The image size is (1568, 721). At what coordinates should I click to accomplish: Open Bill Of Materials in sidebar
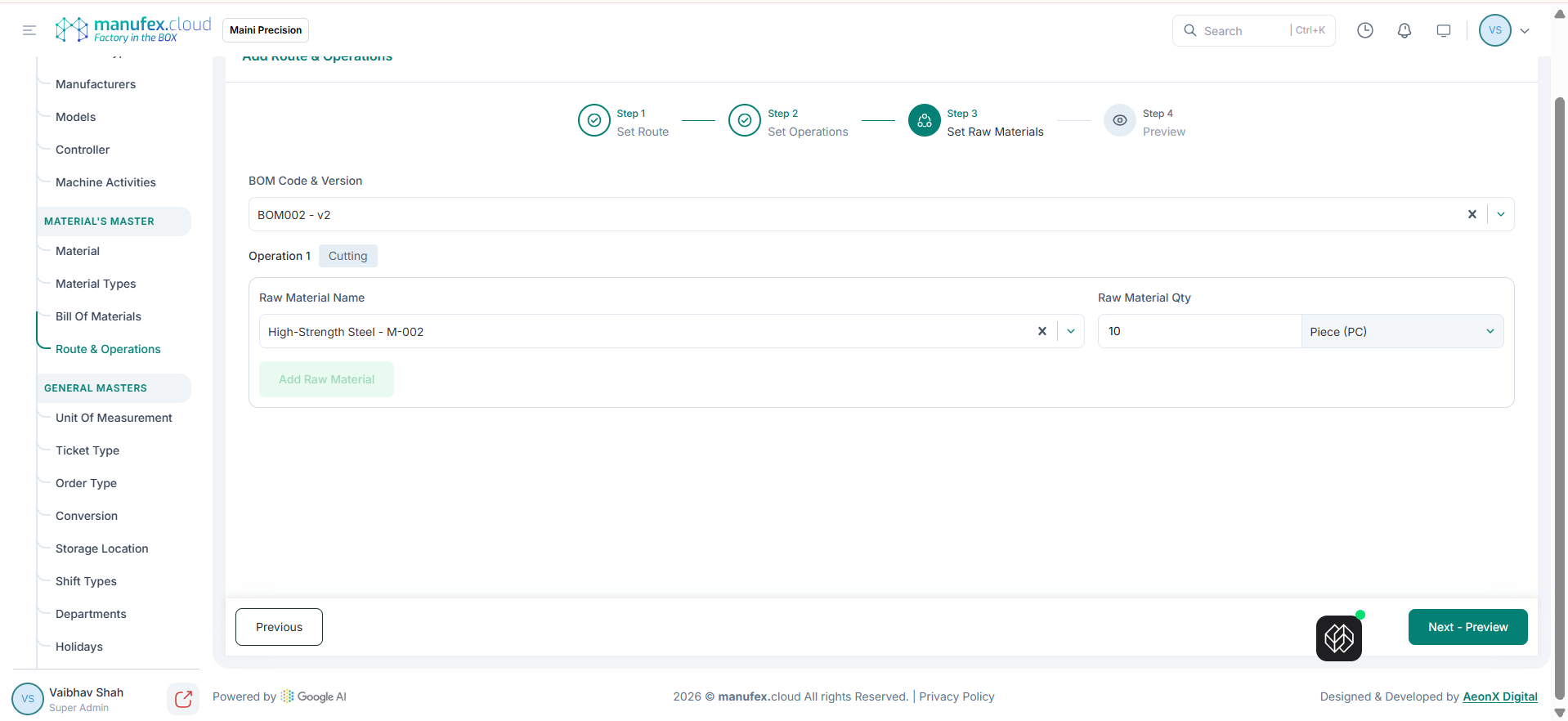[98, 316]
